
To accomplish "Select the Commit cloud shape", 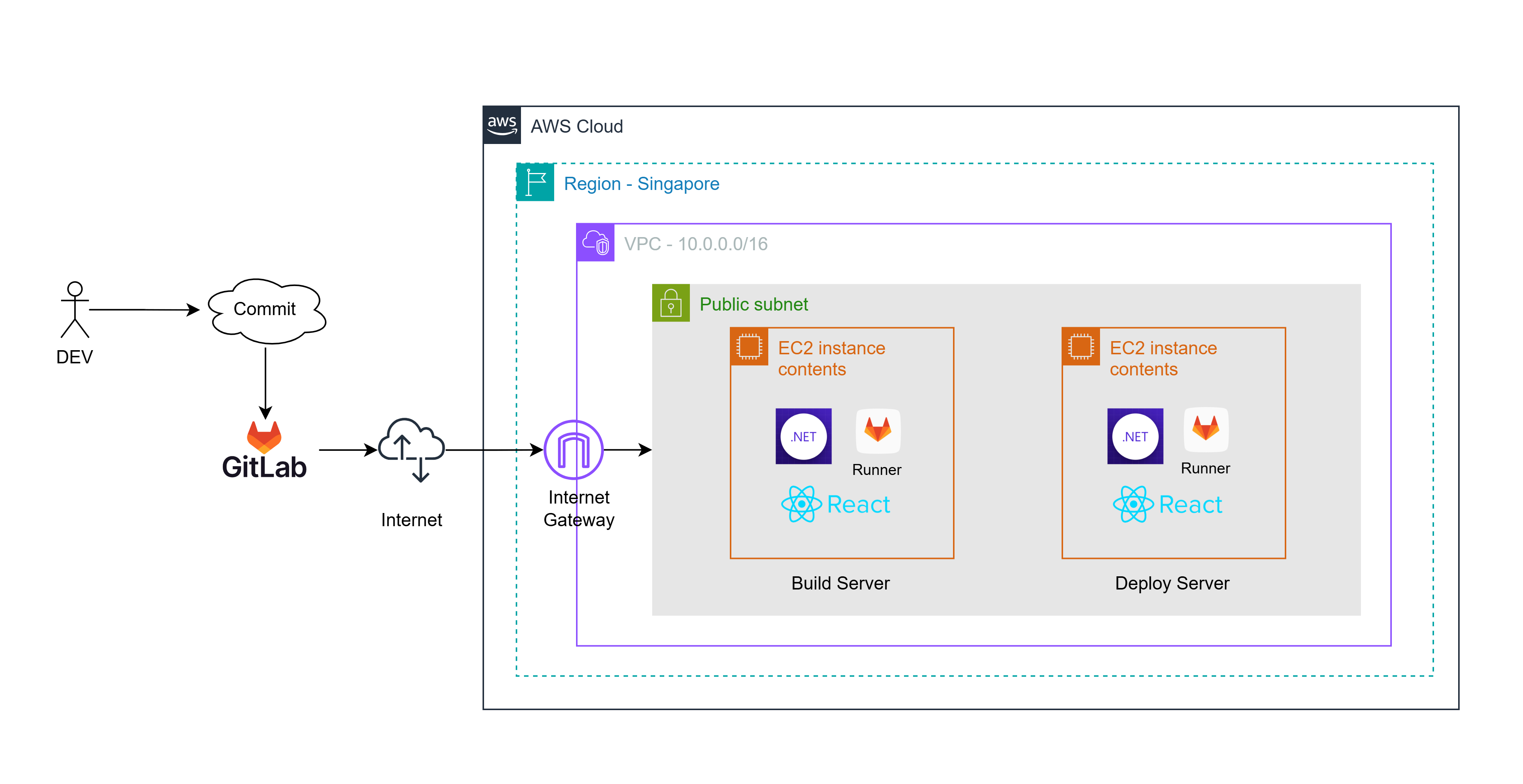I will [267, 311].
